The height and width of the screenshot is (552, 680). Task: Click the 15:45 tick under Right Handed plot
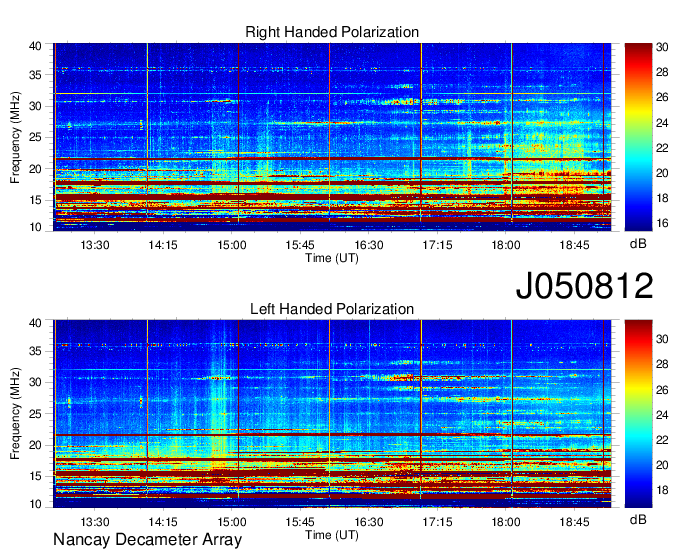pyautogui.click(x=300, y=245)
